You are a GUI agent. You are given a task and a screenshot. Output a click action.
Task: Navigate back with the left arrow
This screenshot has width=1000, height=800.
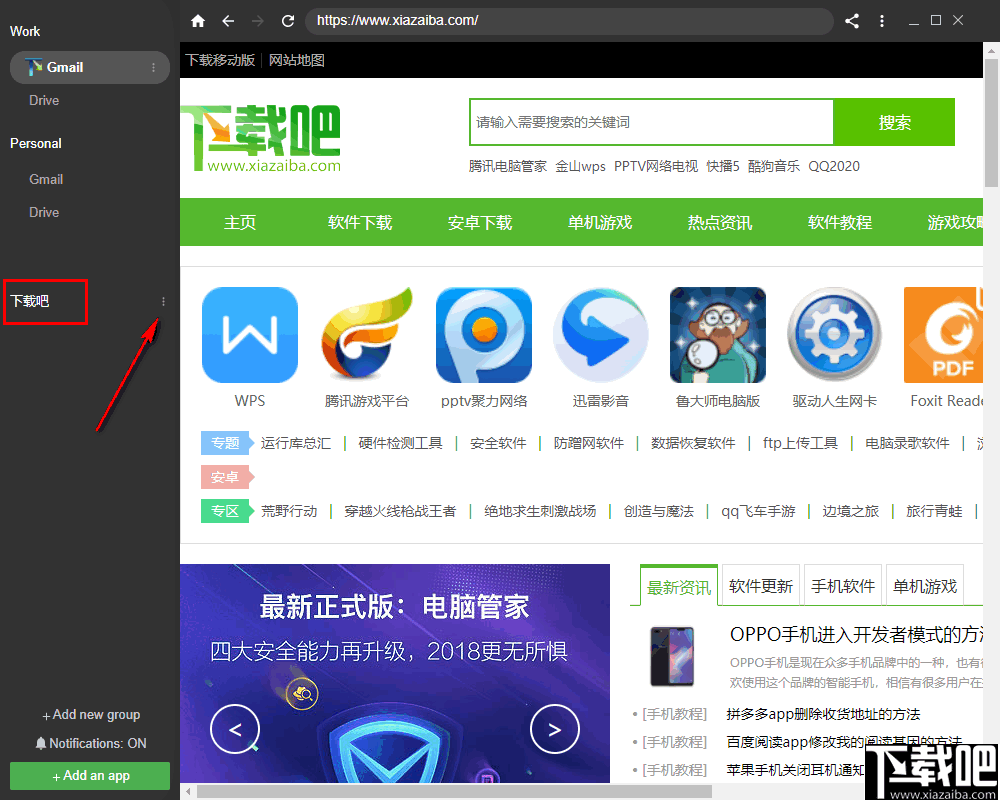tap(228, 21)
